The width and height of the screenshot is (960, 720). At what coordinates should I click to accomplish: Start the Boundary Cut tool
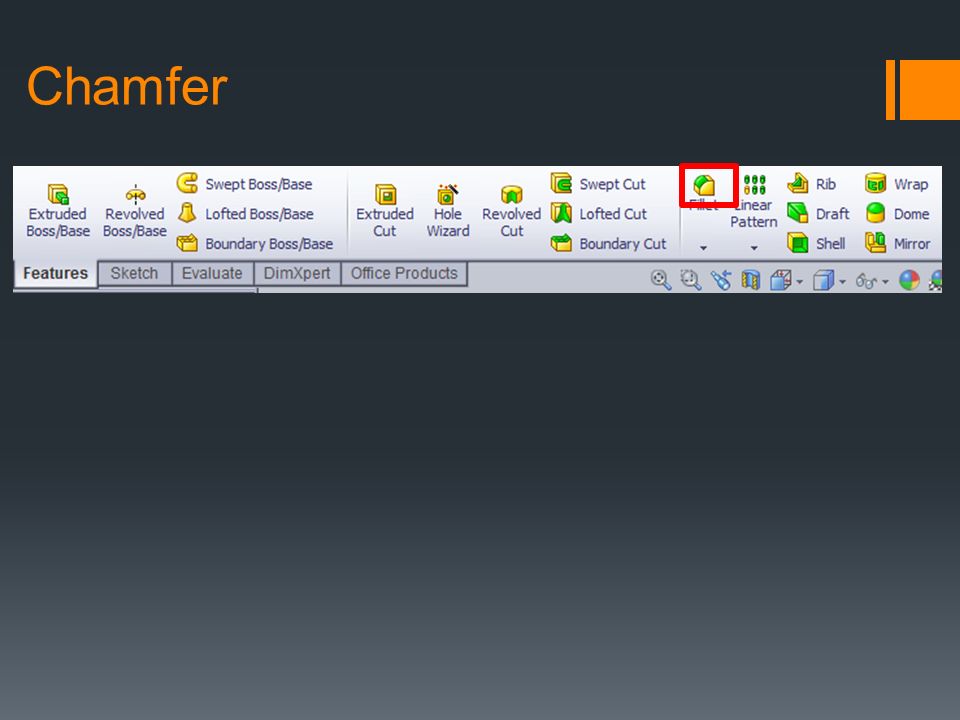coord(609,244)
